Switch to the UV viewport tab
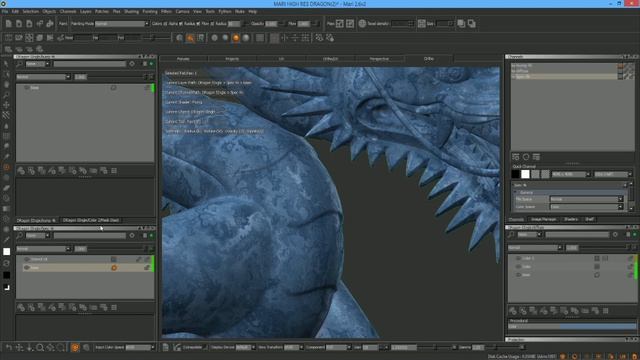The height and width of the screenshot is (360, 640). pos(281,59)
